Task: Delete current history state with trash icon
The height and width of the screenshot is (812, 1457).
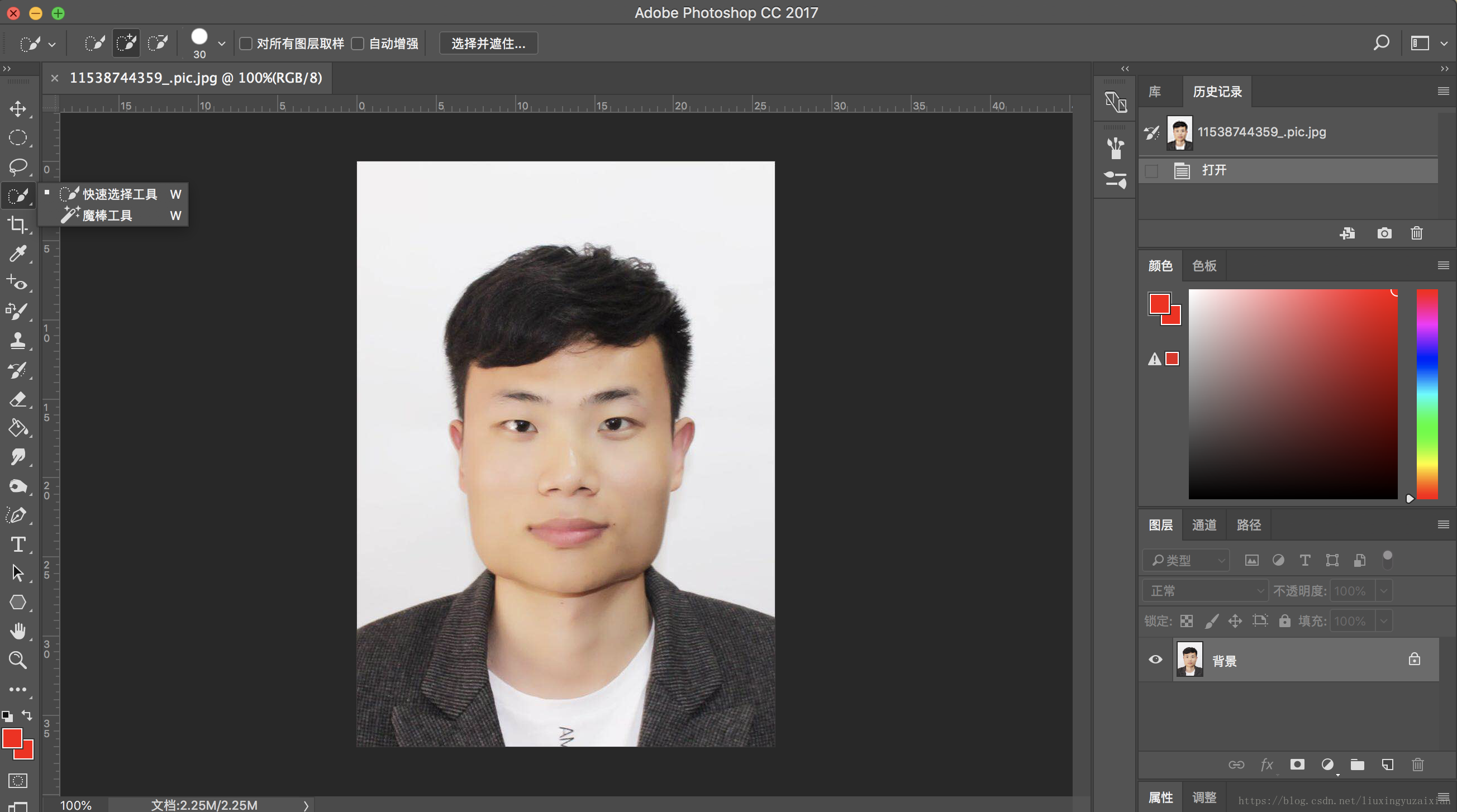Action: pyautogui.click(x=1416, y=233)
